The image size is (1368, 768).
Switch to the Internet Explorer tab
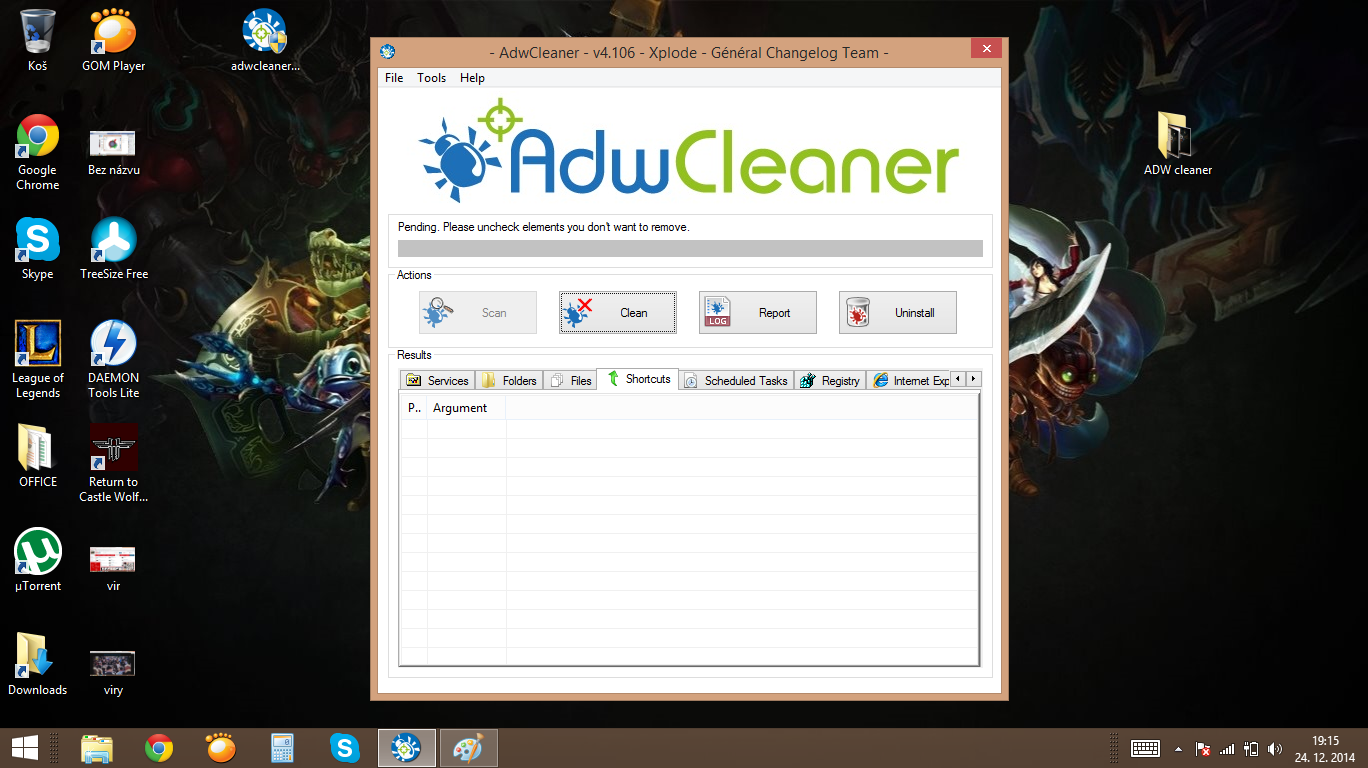pos(908,380)
